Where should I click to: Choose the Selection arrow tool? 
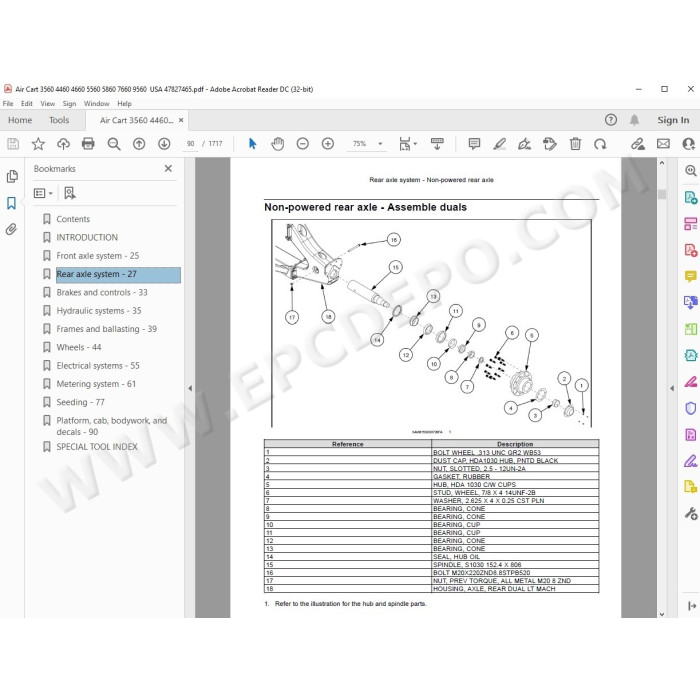tap(252, 144)
